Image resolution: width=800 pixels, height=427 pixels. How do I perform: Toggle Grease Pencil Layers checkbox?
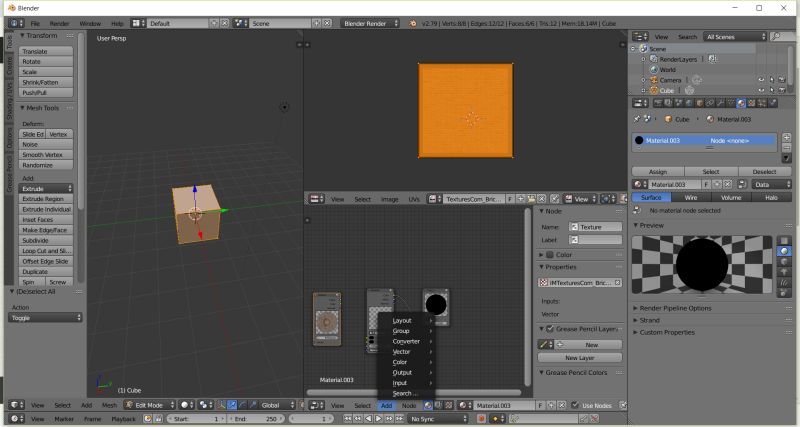550,329
